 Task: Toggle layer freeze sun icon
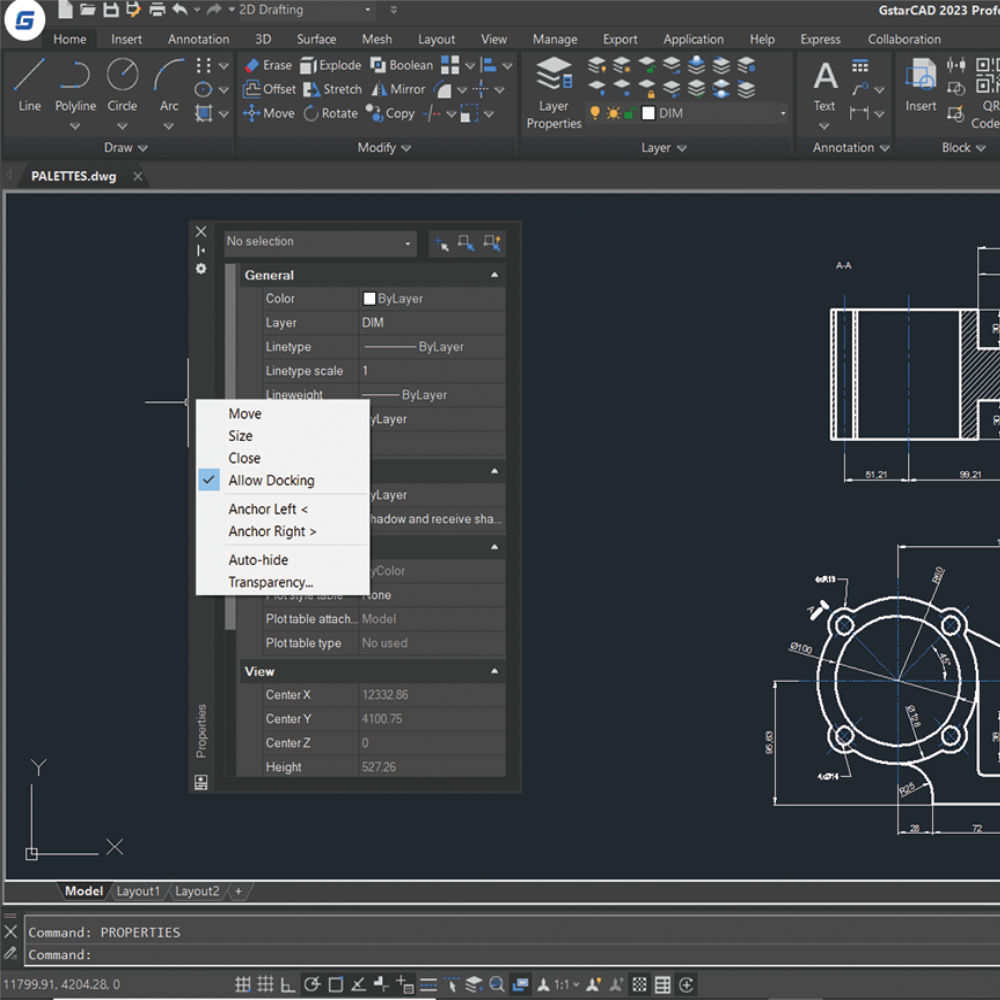pos(613,114)
